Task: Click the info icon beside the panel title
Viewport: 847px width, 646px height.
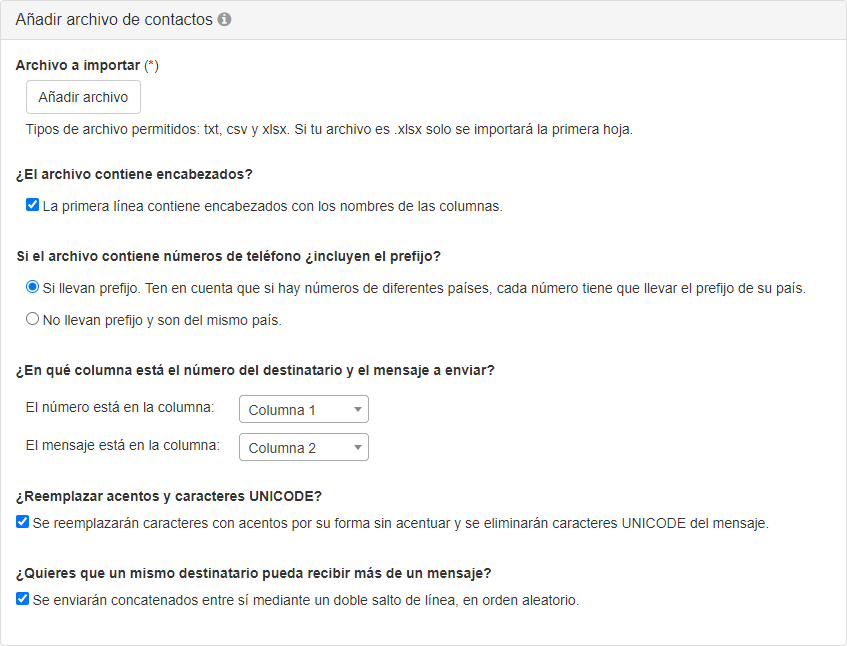Action: coord(225,19)
